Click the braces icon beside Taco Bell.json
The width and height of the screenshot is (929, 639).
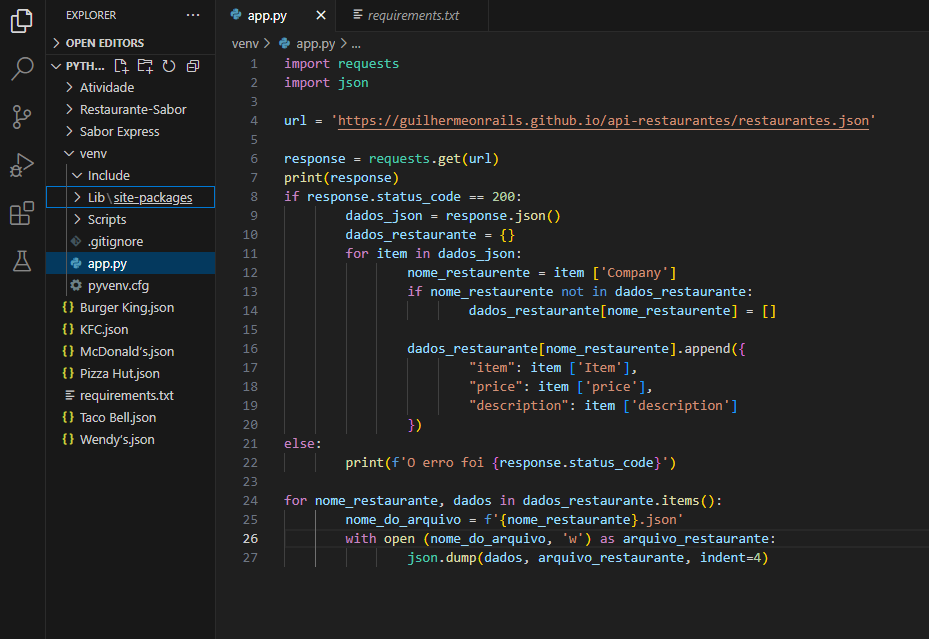pos(68,418)
